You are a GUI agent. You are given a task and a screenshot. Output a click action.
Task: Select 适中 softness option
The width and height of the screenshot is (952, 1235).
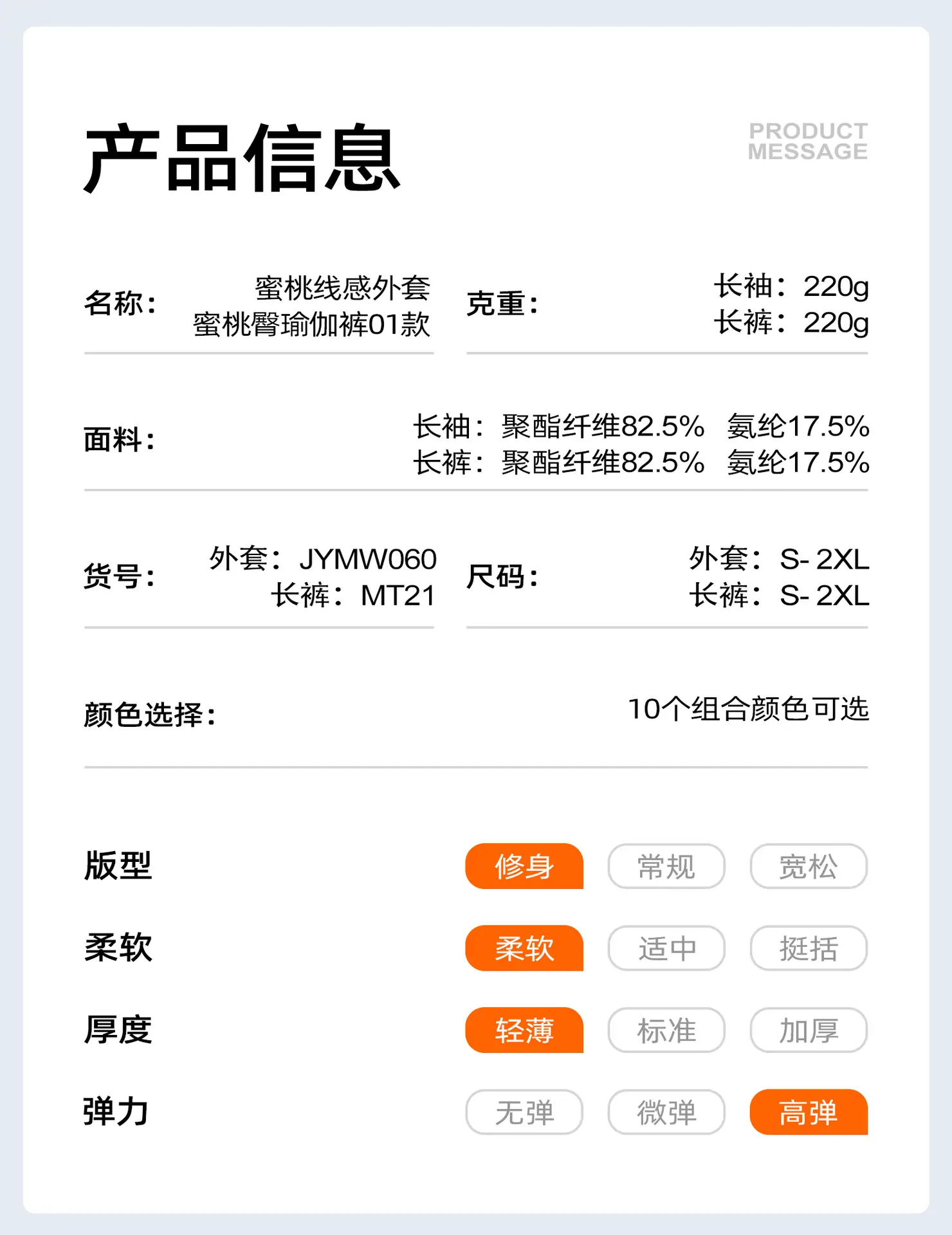(x=666, y=948)
